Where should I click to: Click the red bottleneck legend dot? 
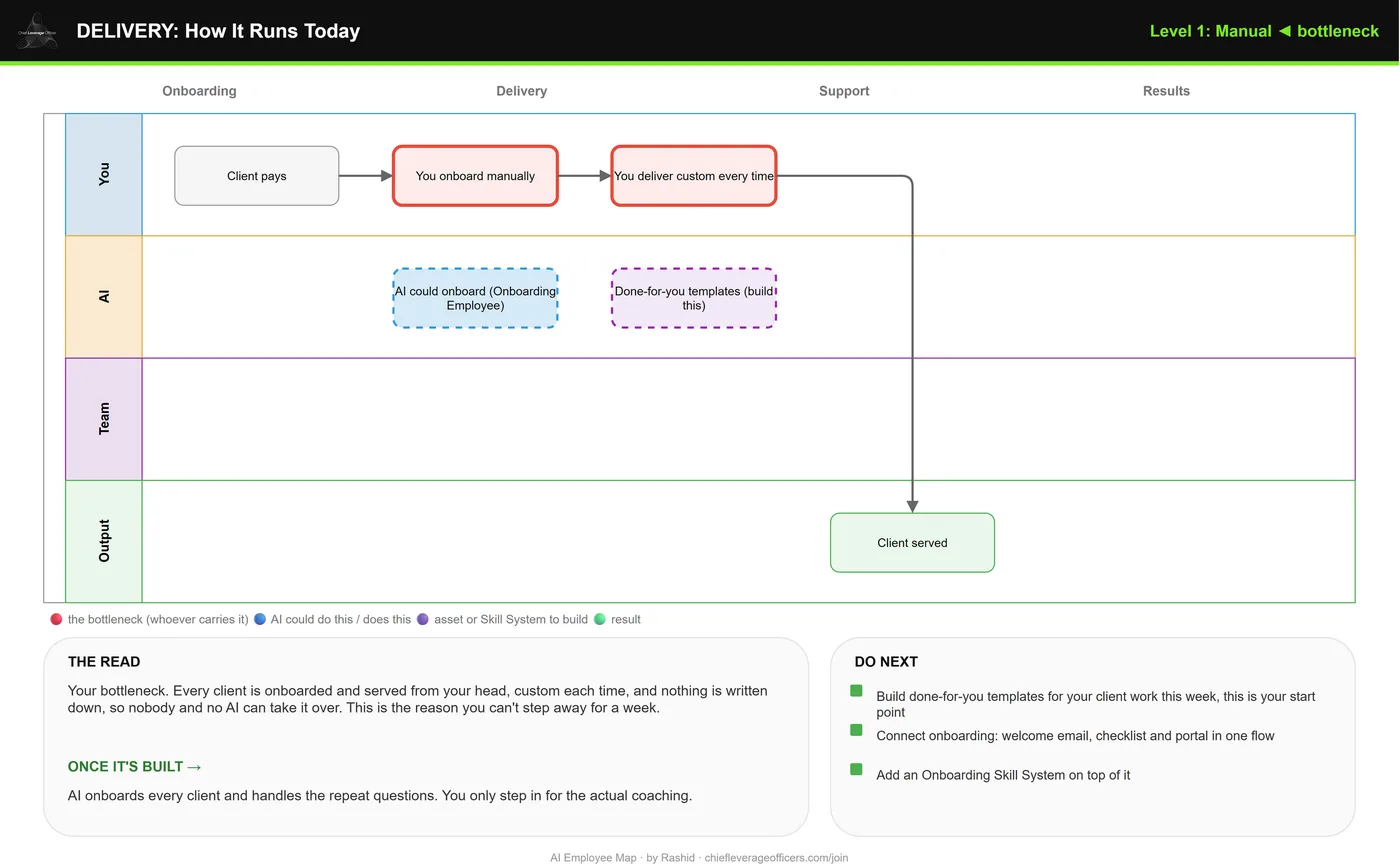coord(56,619)
